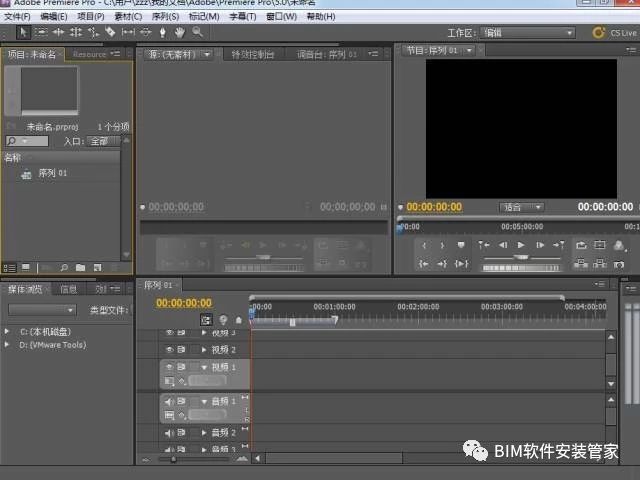Viewport: 640px width, 480px height.
Task: Select the Selection arrow tool
Action: tap(23, 32)
